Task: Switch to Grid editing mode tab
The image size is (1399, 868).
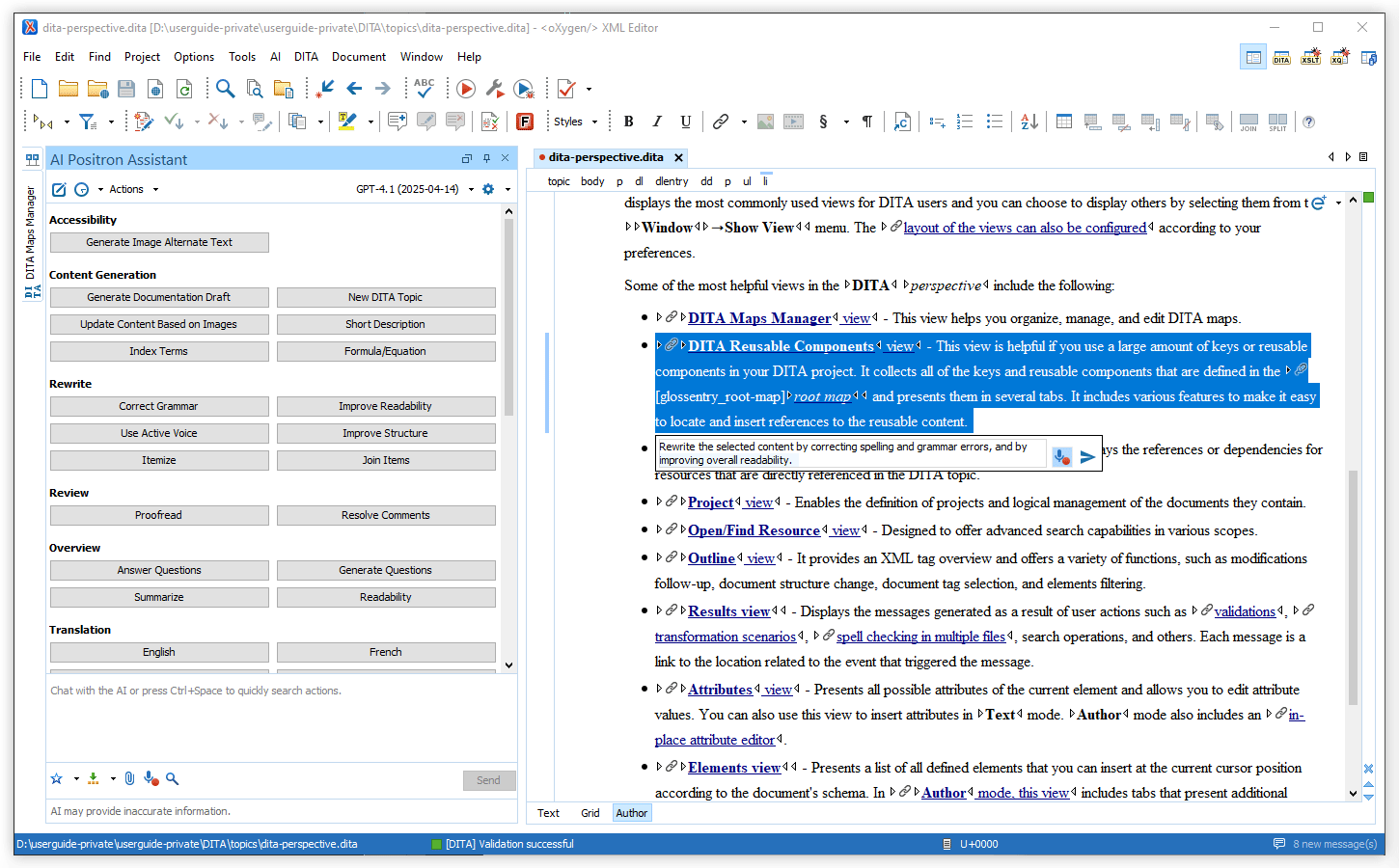Action: click(x=590, y=813)
